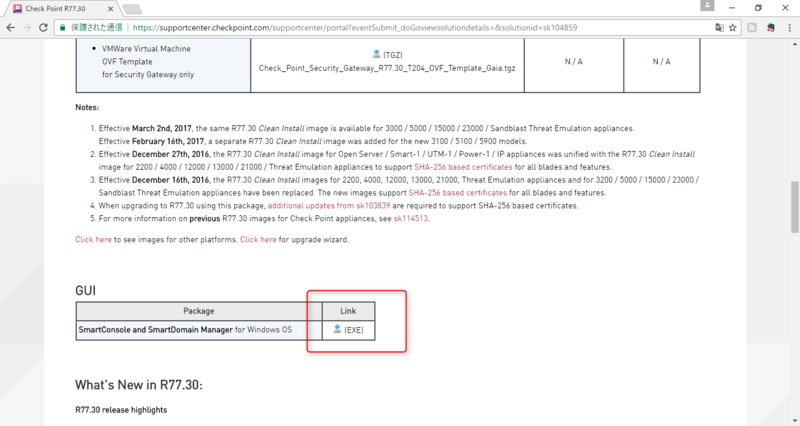The width and height of the screenshot is (800, 426).
Task: Click the translate page icon in address bar
Action: tap(719, 28)
